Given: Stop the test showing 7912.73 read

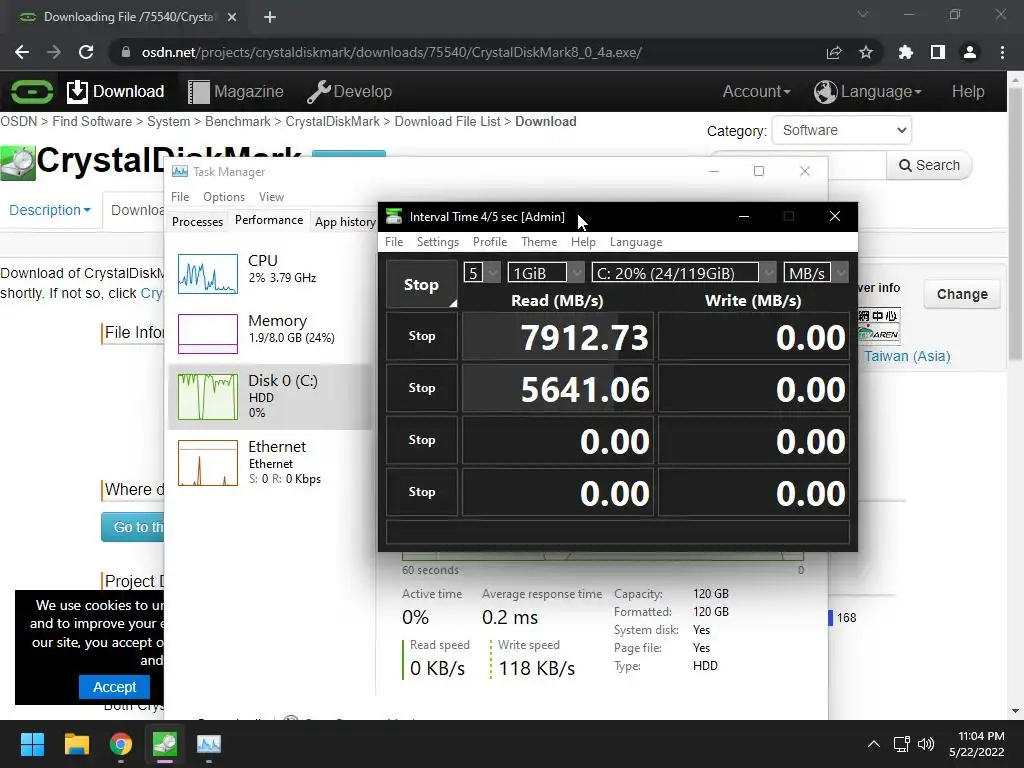Looking at the screenshot, I should click(421, 336).
